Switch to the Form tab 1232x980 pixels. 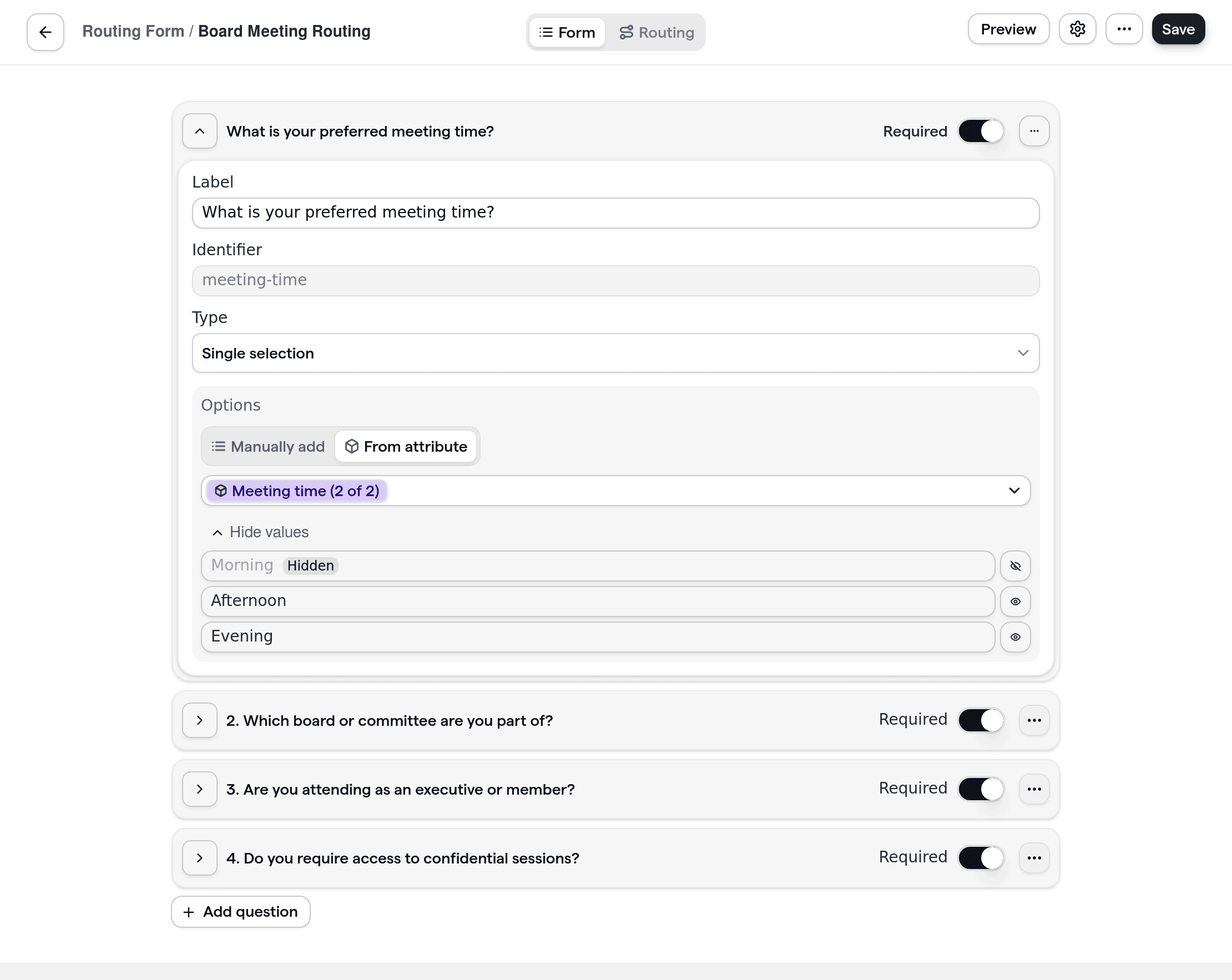point(566,32)
